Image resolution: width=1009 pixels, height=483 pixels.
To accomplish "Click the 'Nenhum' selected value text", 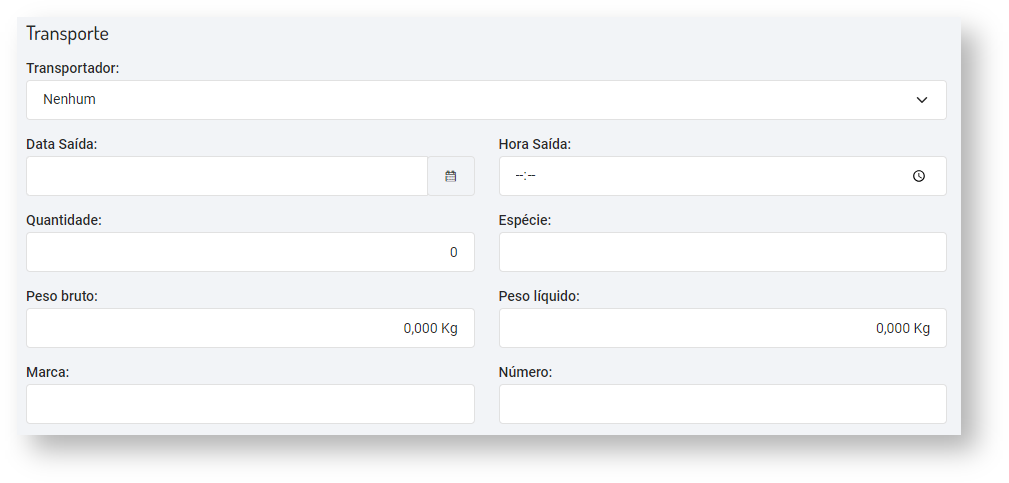I will (x=70, y=100).
